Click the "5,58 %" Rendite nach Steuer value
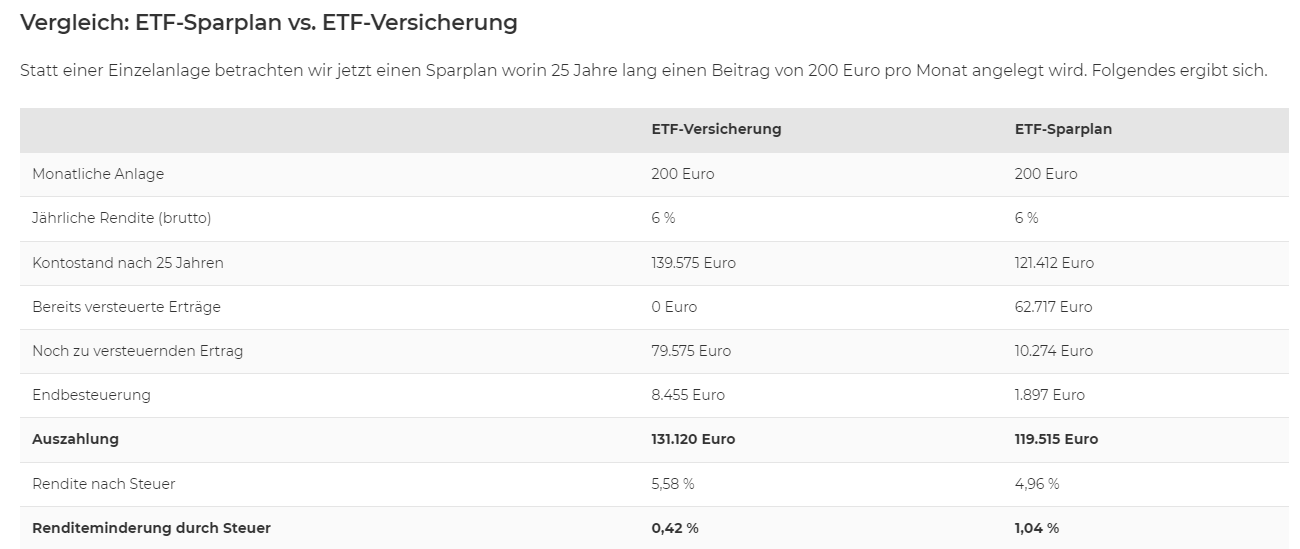Image resolution: width=1300 pixels, height=549 pixels. click(672, 484)
